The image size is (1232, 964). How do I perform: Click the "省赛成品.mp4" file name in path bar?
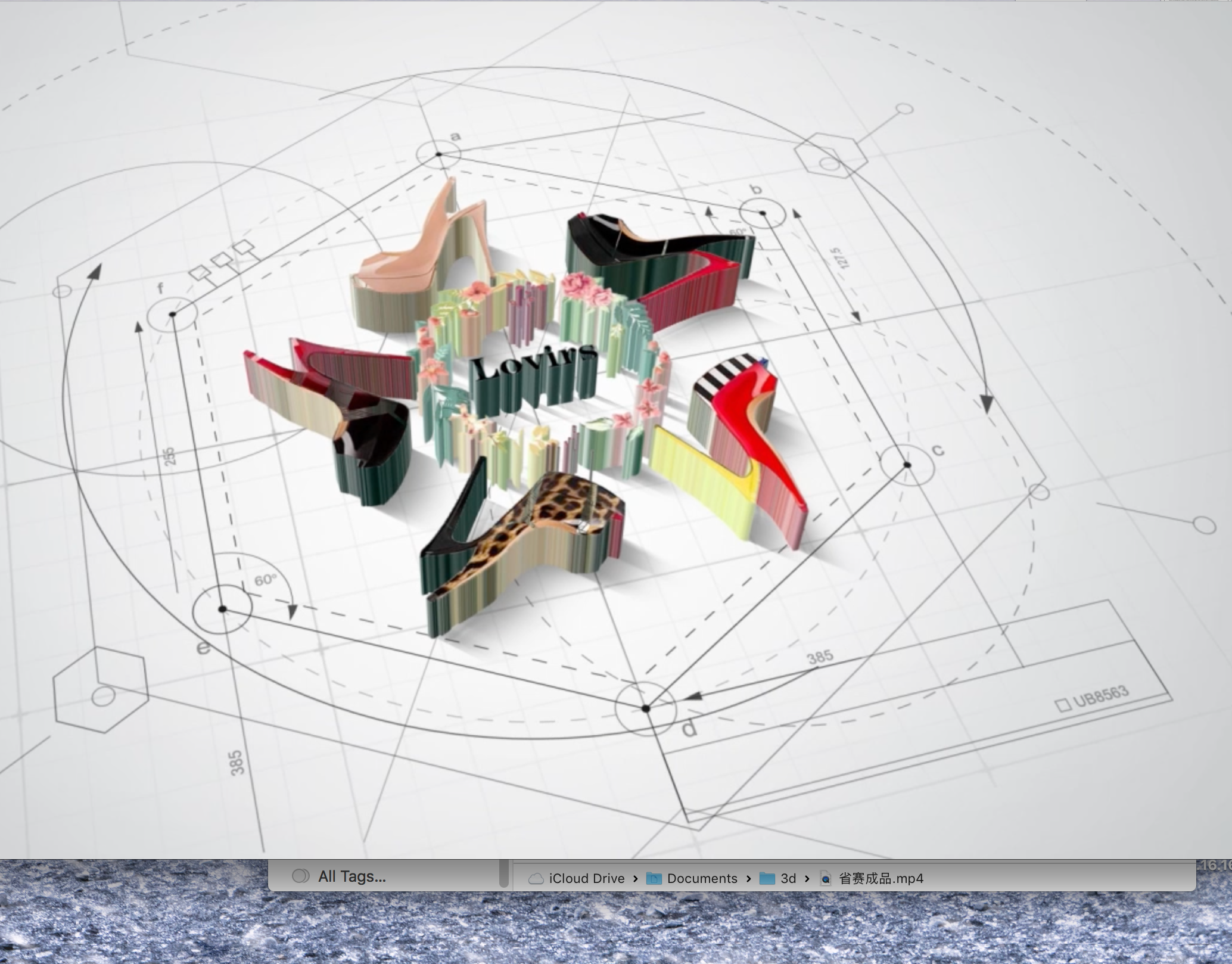coord(881,878)
